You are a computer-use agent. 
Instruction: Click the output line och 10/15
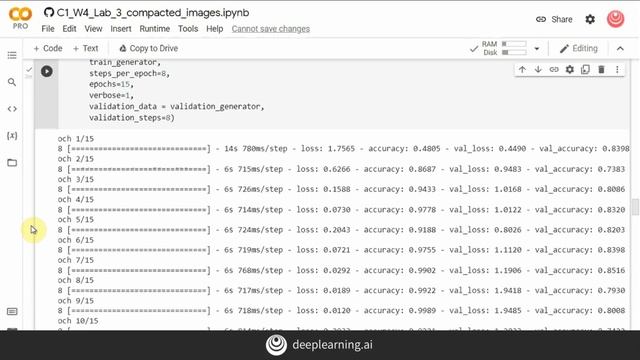point(78,321)
